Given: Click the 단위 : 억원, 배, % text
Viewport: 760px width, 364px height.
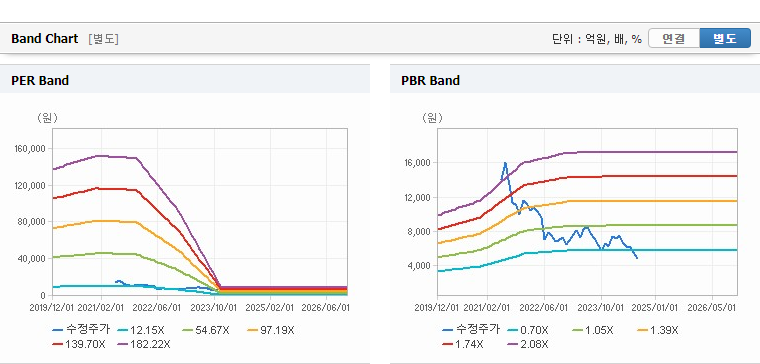Looking at the screenshot, I should 597,39.
